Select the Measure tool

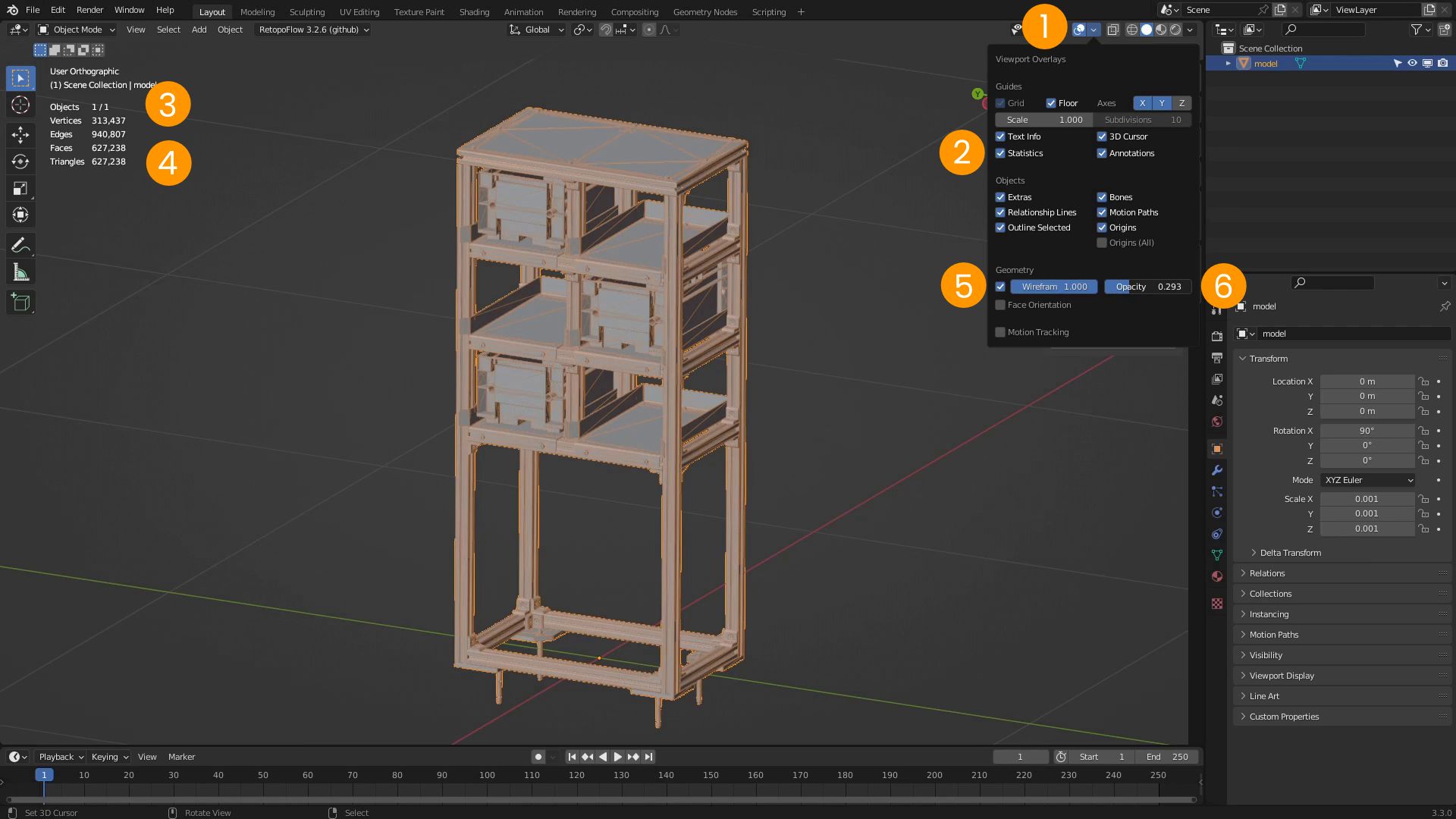(x=20, y=271)
